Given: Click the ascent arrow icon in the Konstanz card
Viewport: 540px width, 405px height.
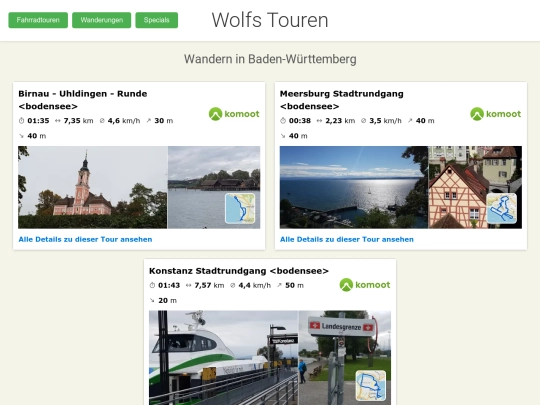Looking at the screenshot, I should (279, 285).
